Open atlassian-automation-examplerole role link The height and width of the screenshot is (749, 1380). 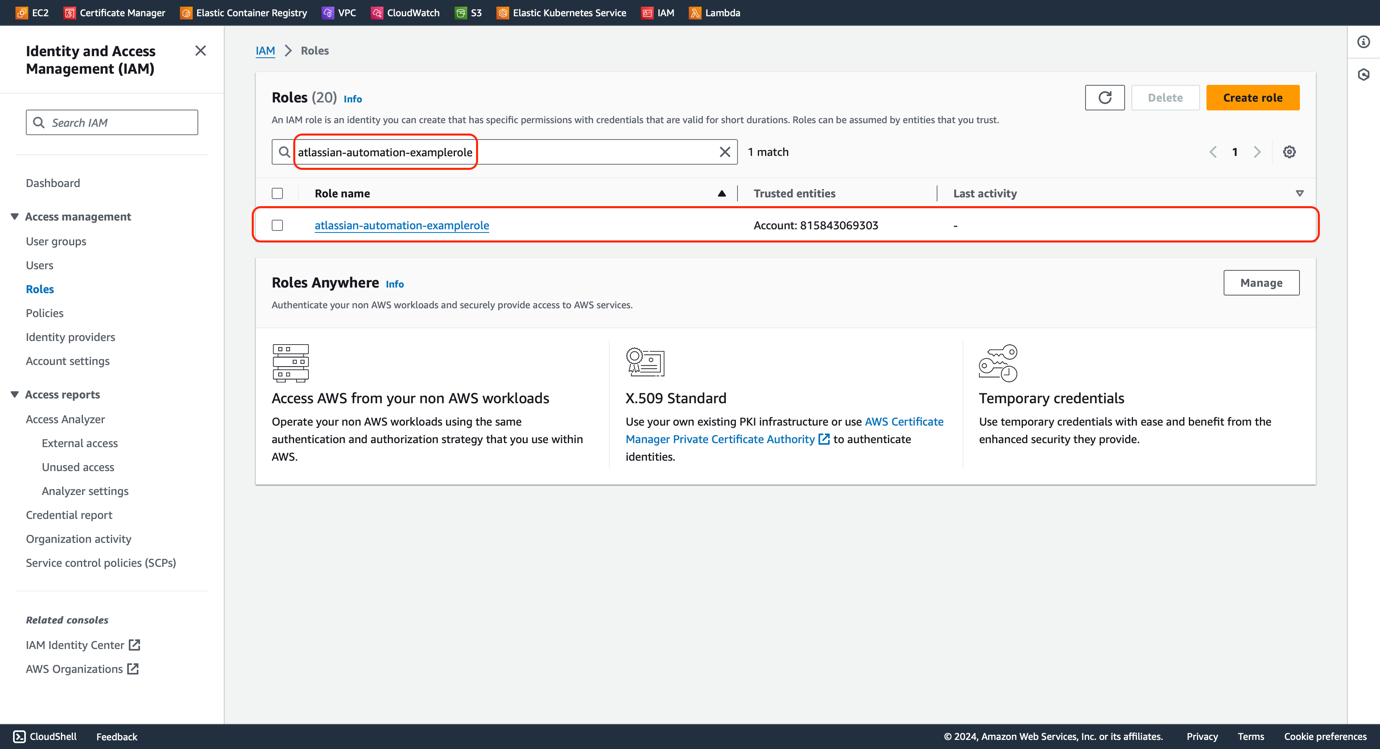(402, 226)
